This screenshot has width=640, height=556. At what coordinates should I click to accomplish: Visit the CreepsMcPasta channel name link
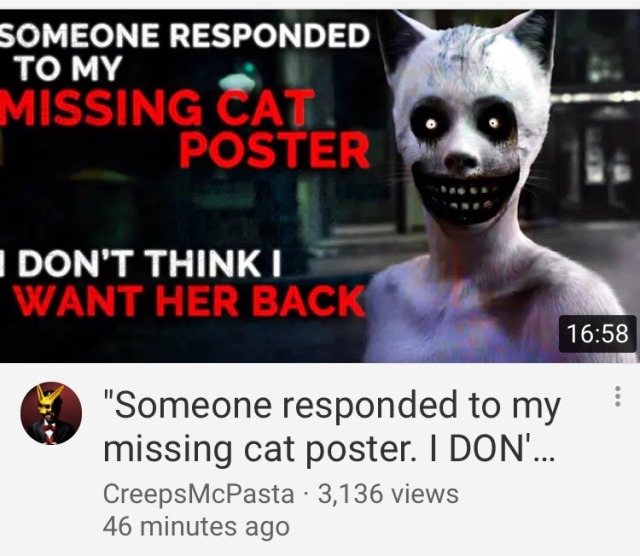tap(198, 494)
